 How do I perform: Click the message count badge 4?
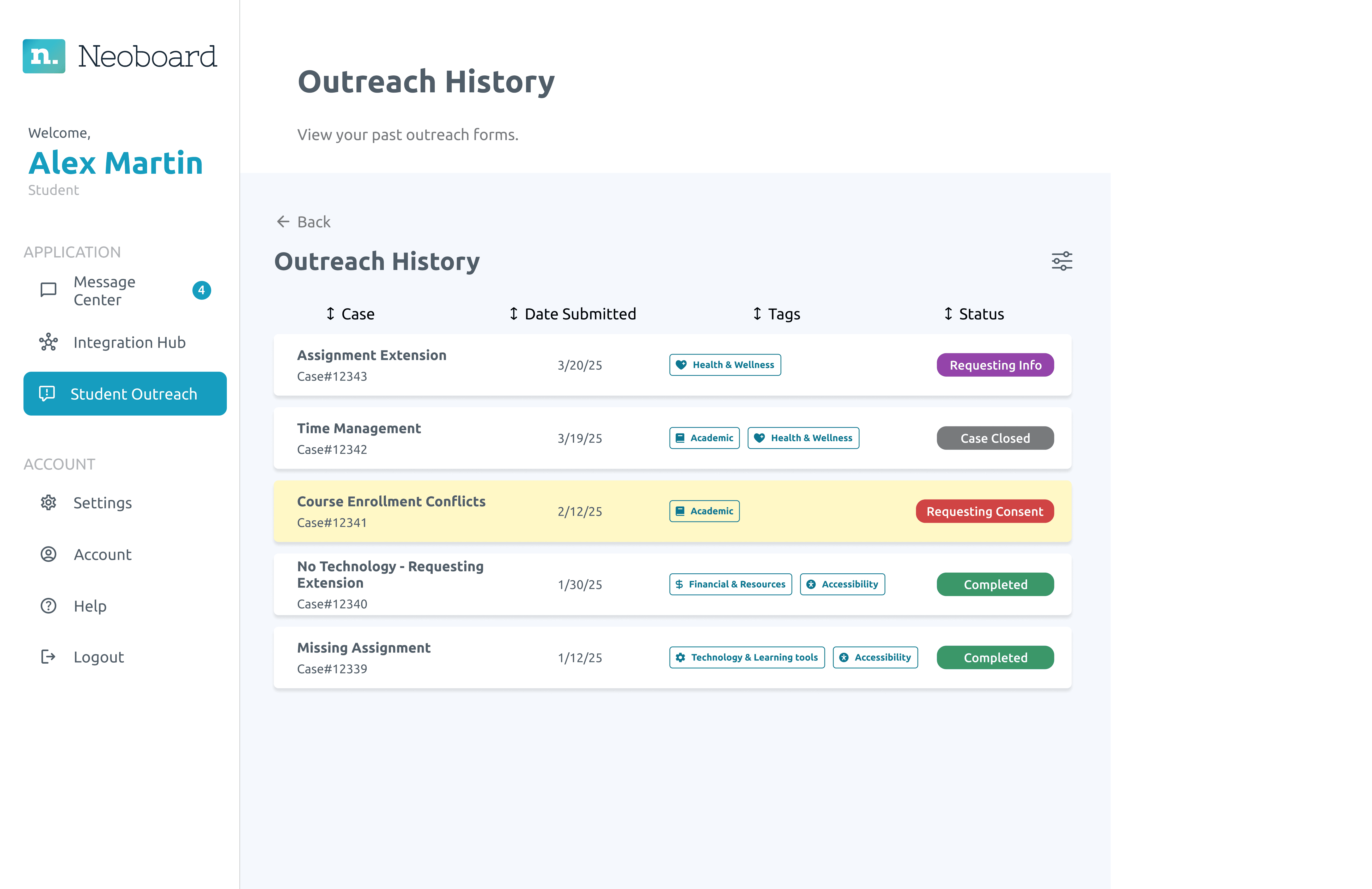[x=201, y=290]
